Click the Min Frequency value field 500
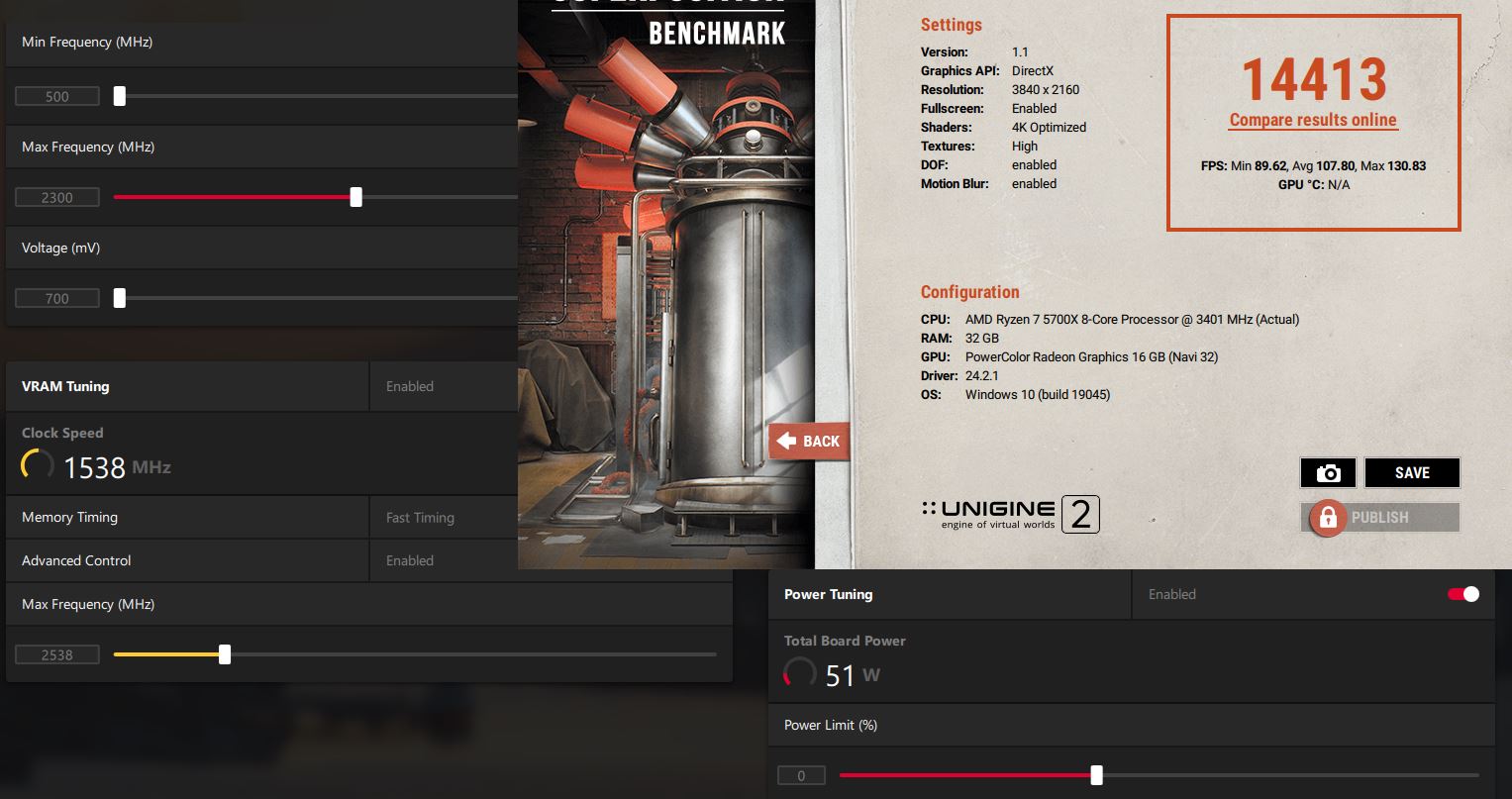The width and height of the screenshot is (1512, 799). 57,96
